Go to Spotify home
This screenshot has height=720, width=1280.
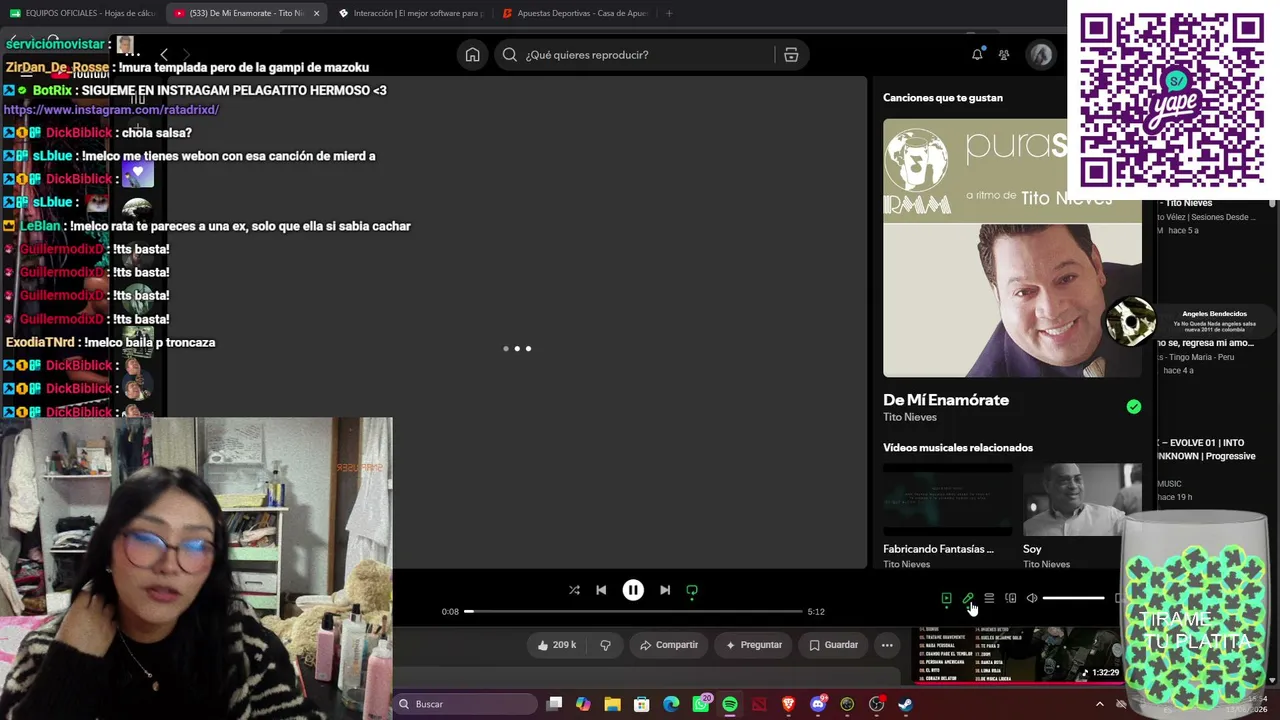(x=472, y=55)
